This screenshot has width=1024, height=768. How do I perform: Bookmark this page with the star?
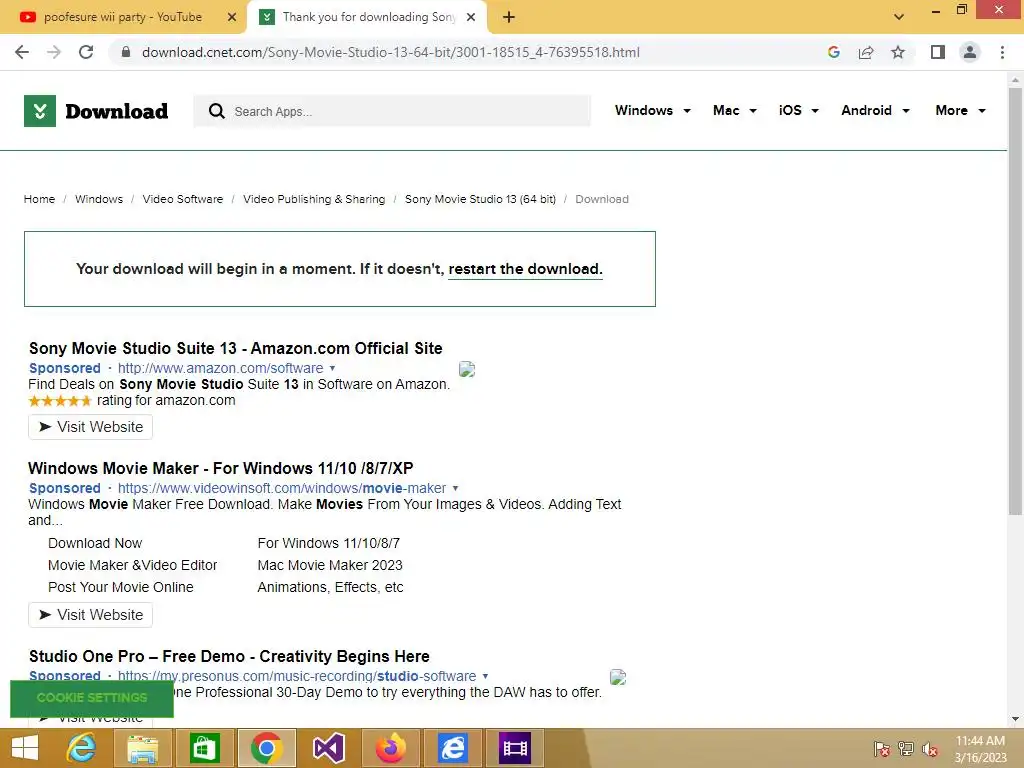coord(898,52)
